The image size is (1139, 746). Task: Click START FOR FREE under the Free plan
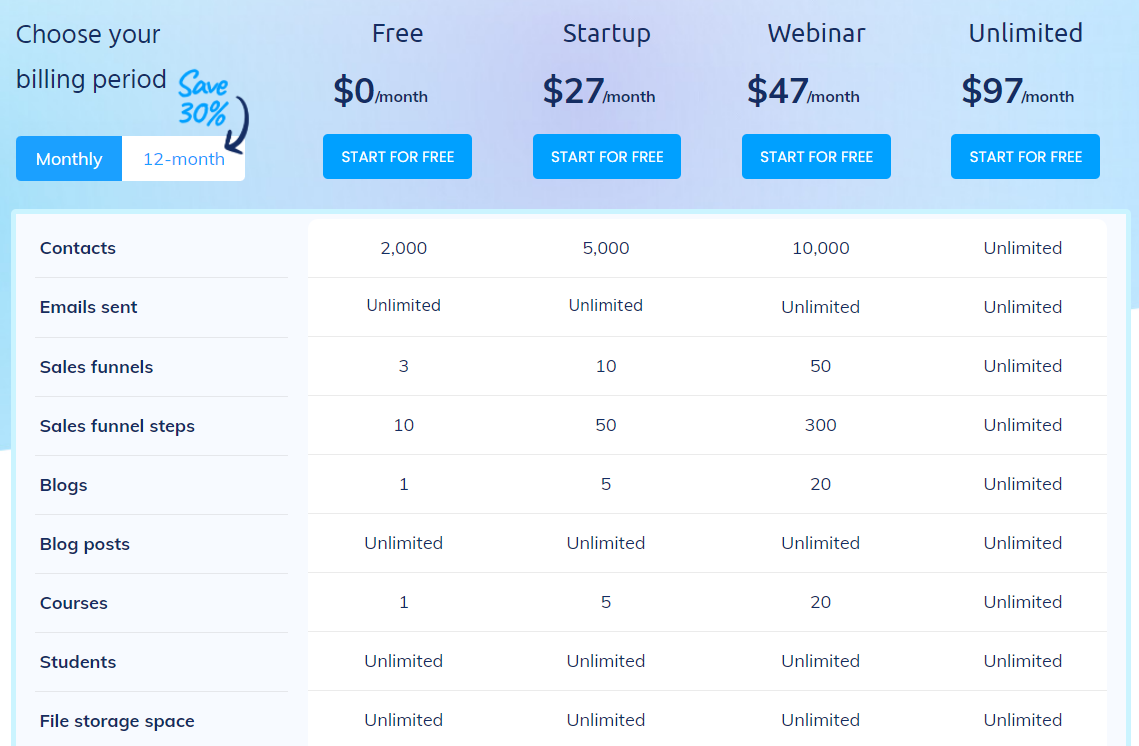[397, 156]
